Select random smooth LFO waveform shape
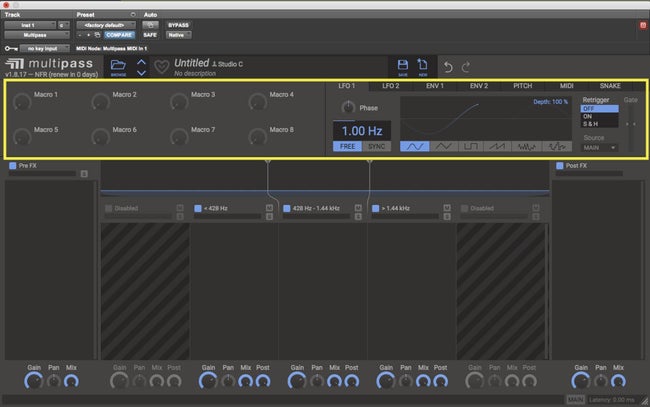The width and height of the screenshot is (650, 407). 557,146
